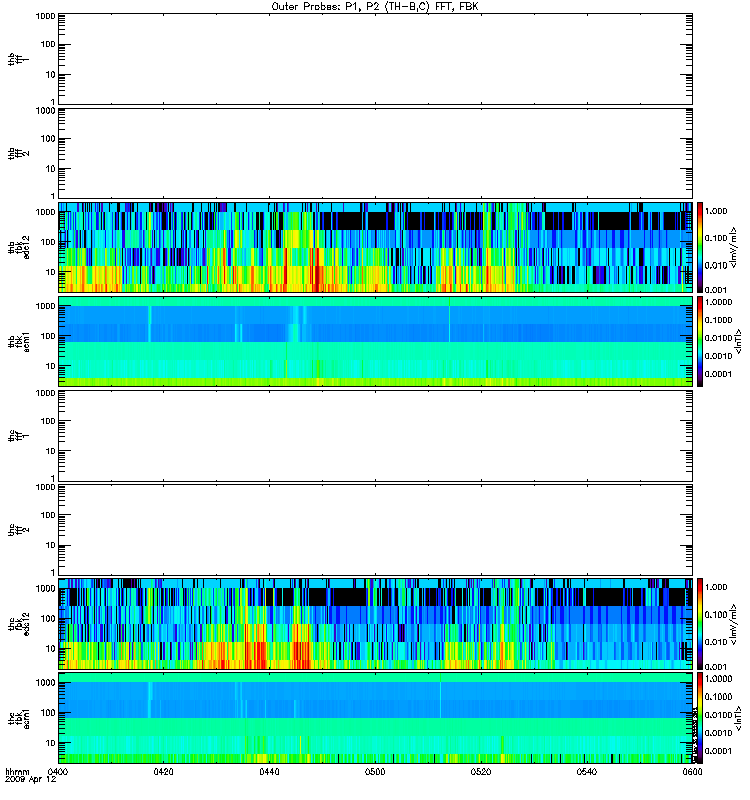This screenshot has height=800, width=750.
Task: Click the 'thc fbk scm1' y-axis label
Action: click(x=18, y=718)
